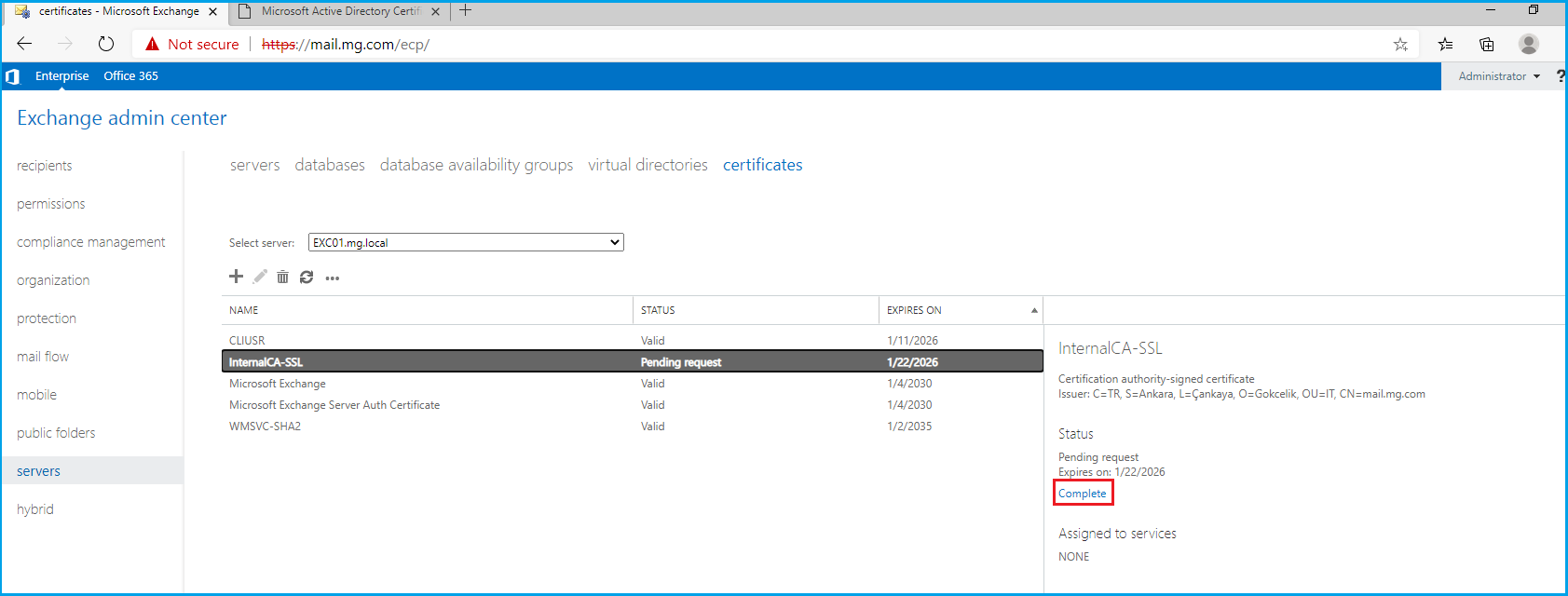Open the databases tab
Screen dimensions: 1568x596
[330, 165]
